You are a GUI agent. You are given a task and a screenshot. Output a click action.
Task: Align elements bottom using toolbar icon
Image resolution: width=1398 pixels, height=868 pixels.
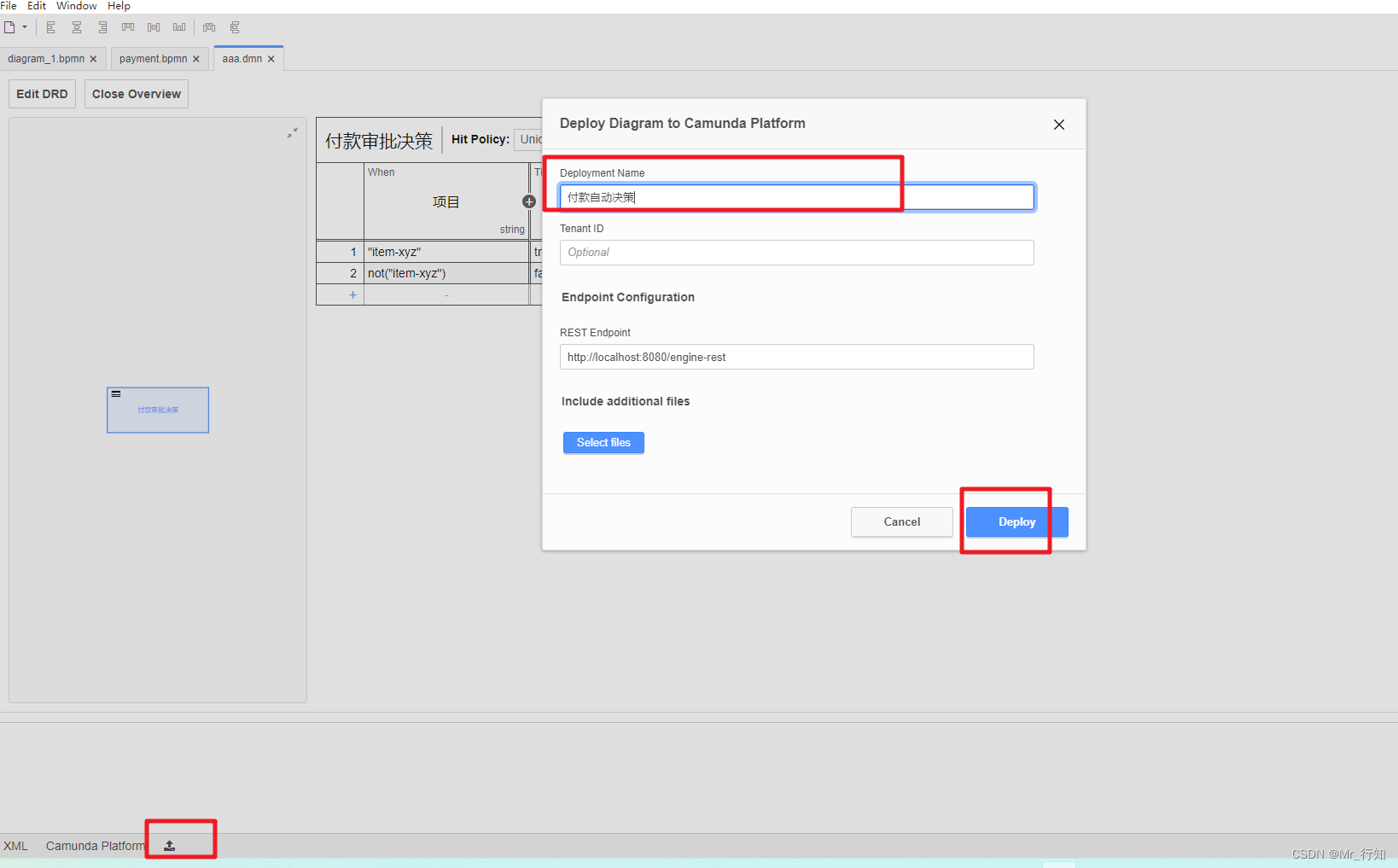point(179,27)
